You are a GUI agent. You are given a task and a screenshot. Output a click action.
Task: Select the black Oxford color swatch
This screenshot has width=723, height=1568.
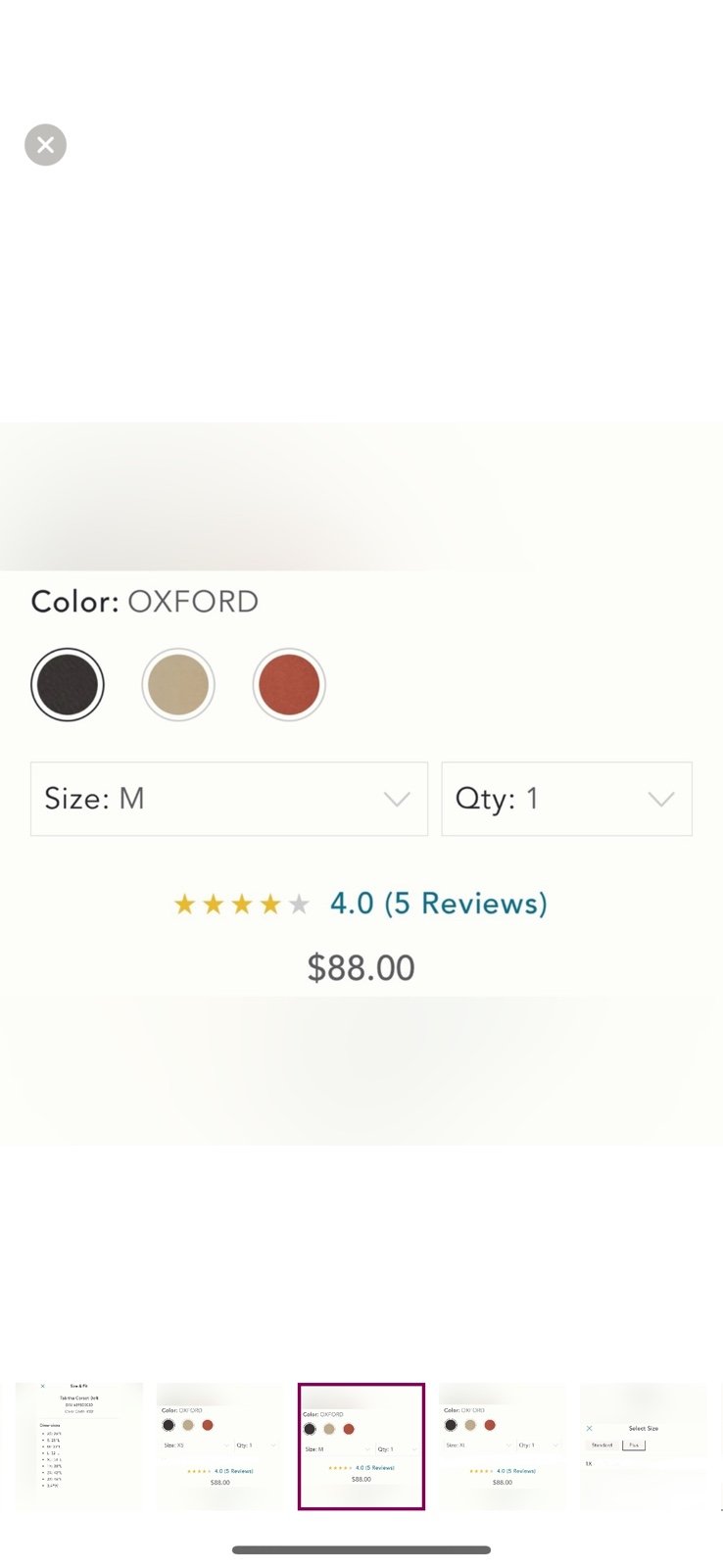click(68, 684)
